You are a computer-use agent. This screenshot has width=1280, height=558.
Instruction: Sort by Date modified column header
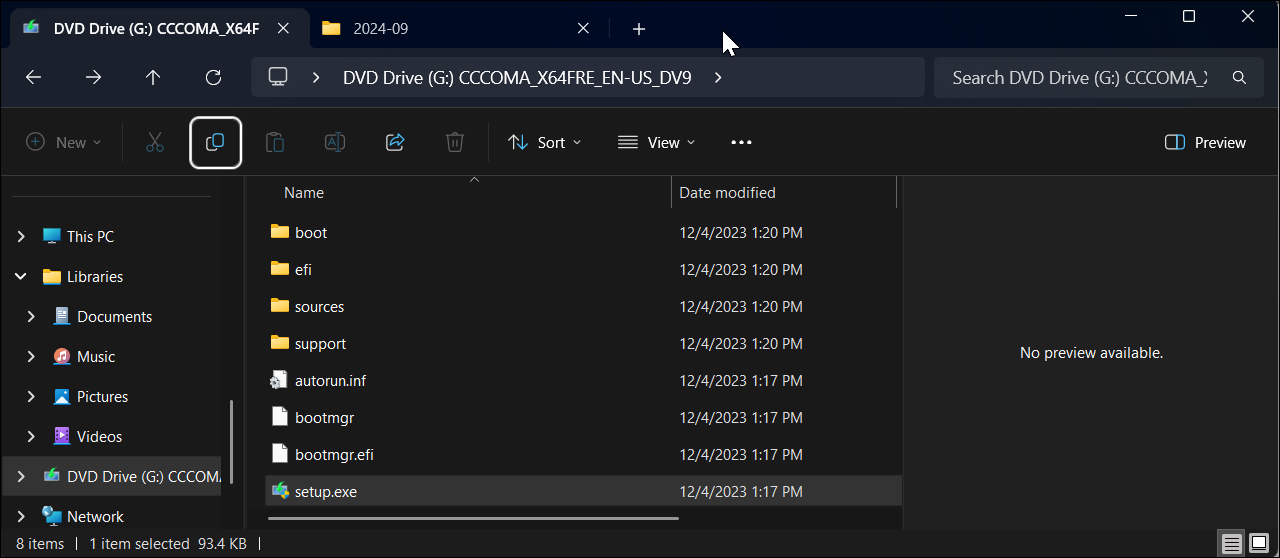tap(727, 193)
